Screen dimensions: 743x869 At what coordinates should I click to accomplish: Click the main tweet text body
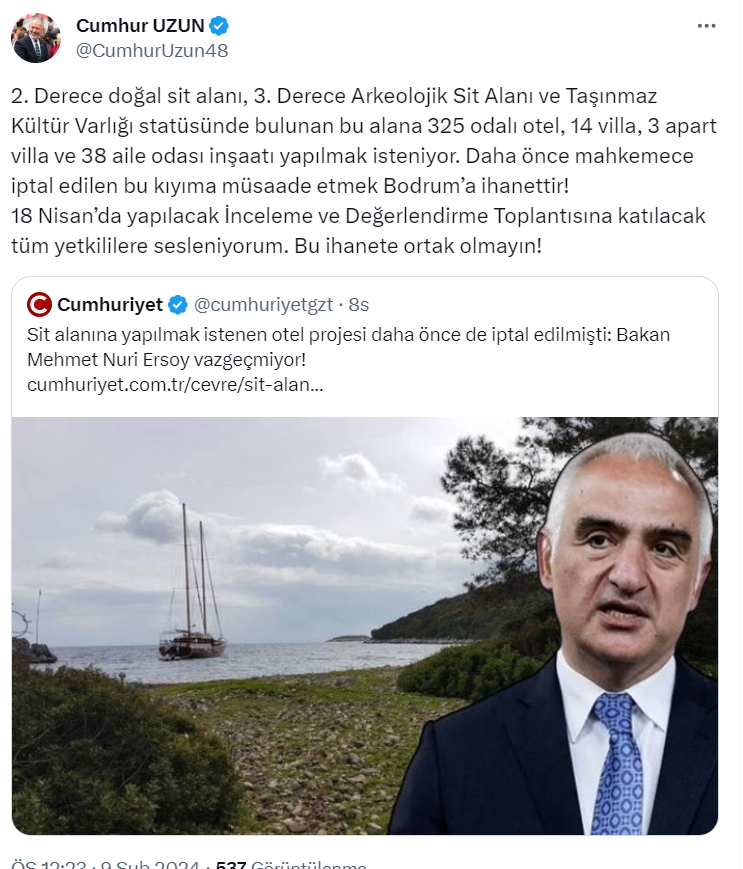[363, 171]
